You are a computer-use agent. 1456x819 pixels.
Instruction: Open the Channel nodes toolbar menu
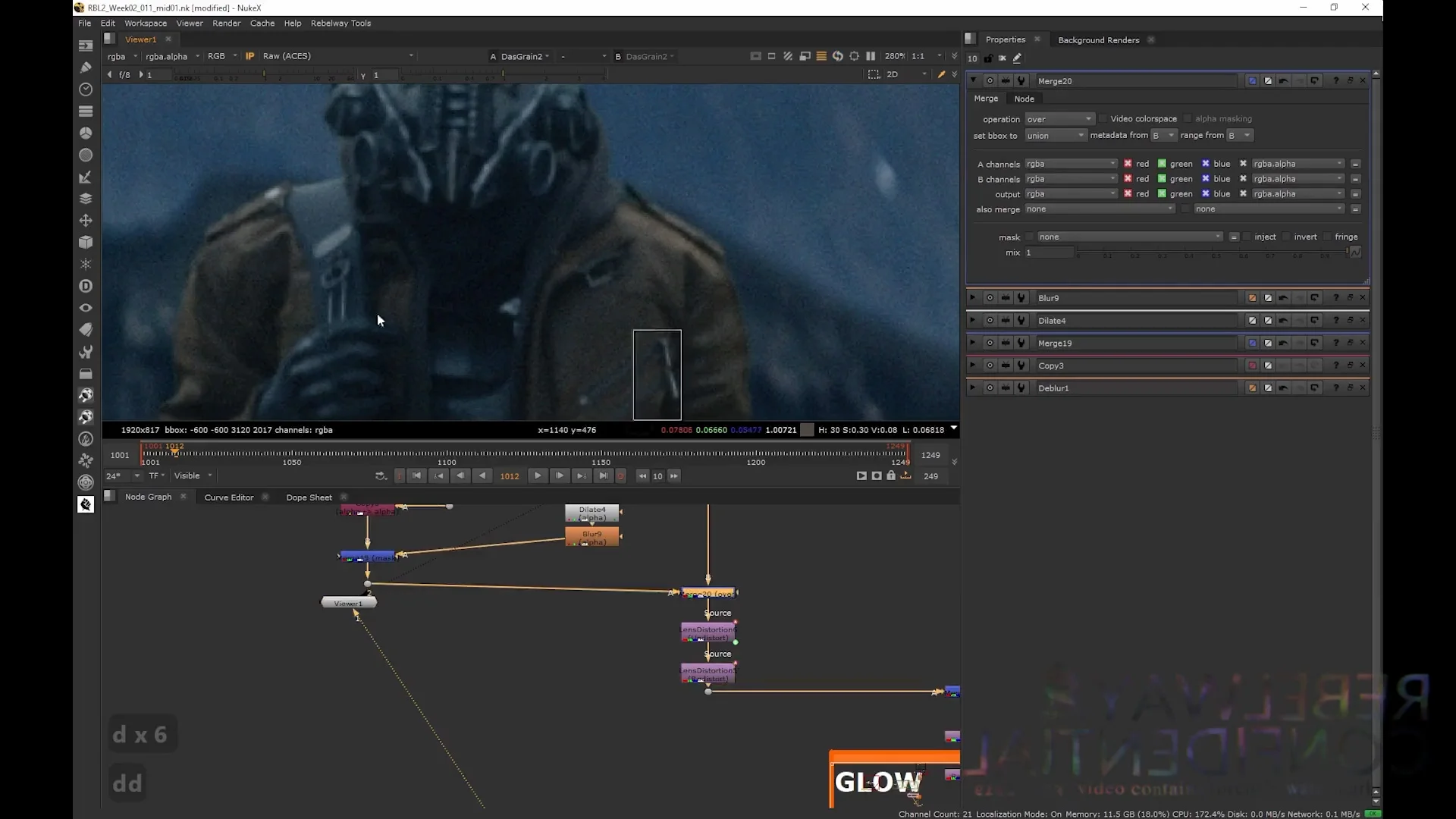(x=86, y=111)
